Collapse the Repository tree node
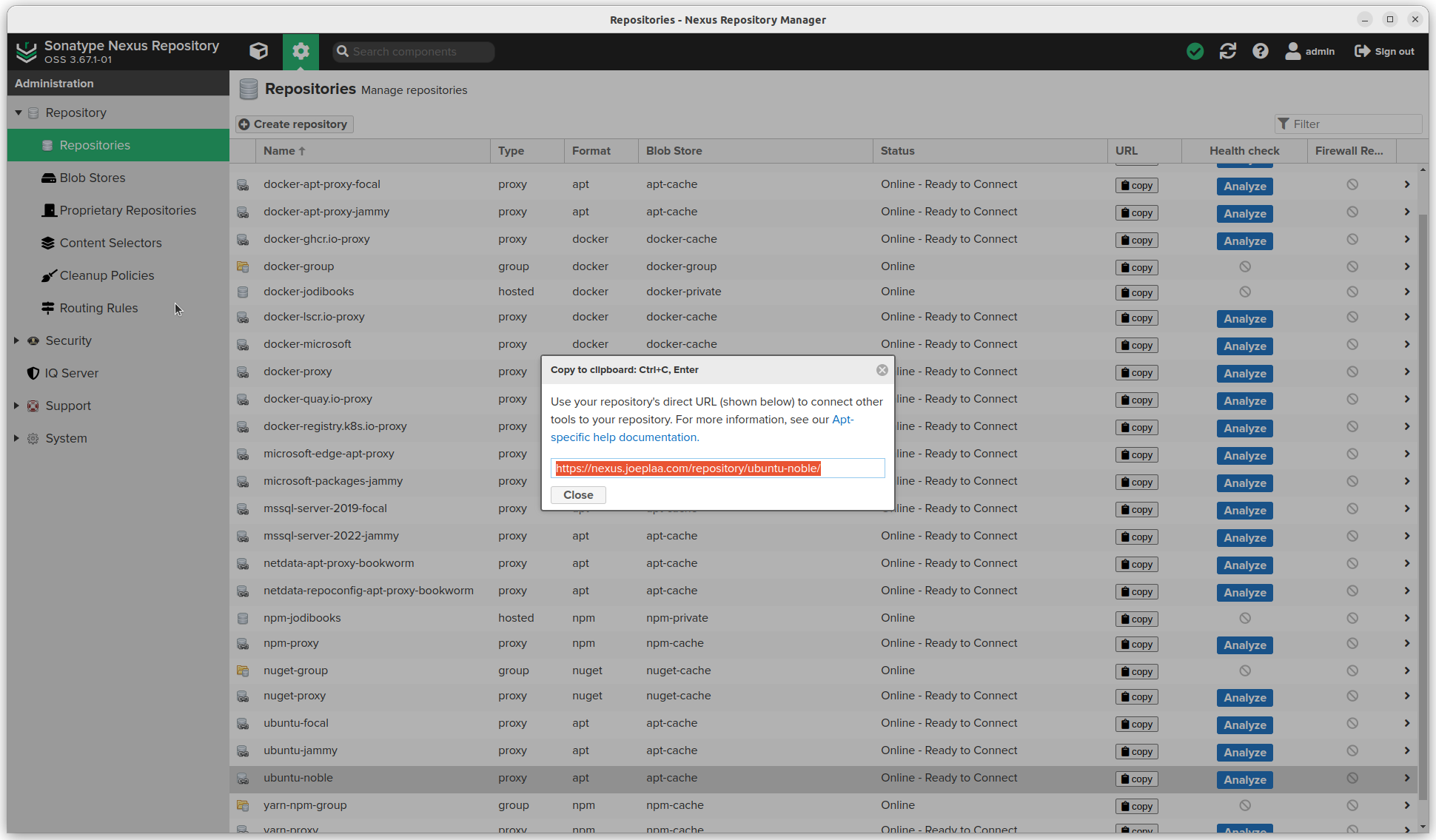 pos(19,112)
